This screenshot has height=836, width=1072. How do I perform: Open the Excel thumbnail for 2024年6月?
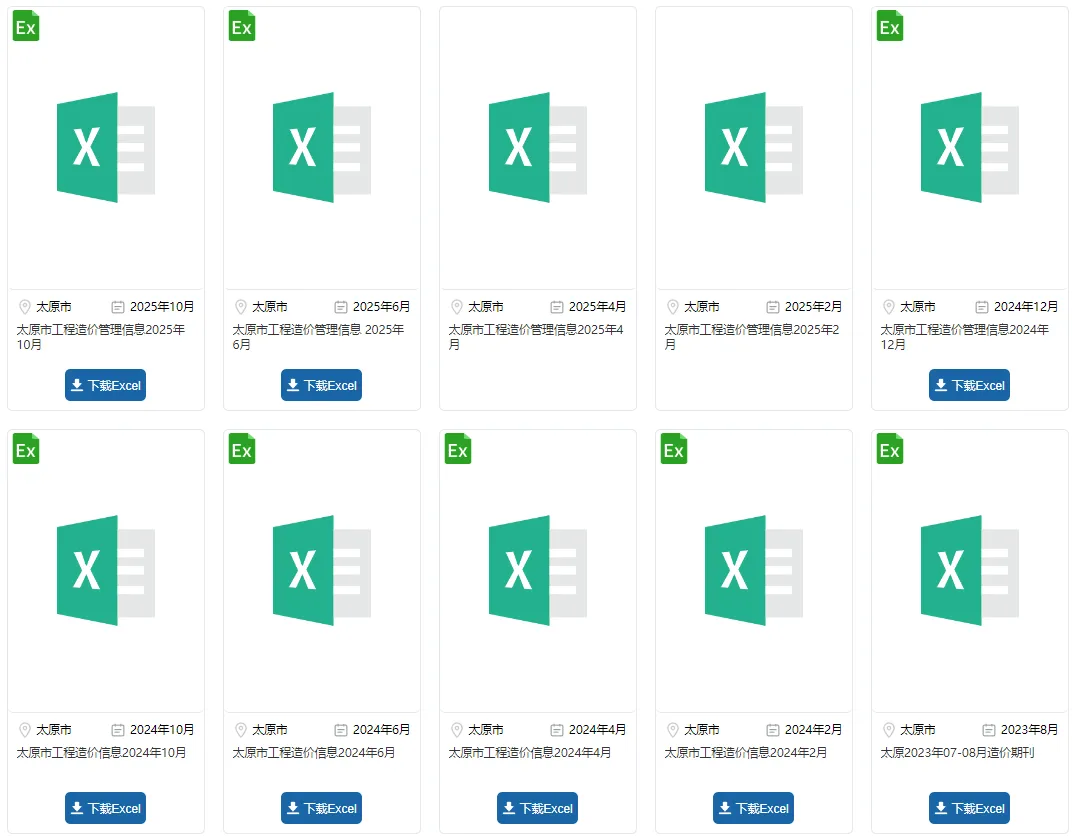pos(322,570)
